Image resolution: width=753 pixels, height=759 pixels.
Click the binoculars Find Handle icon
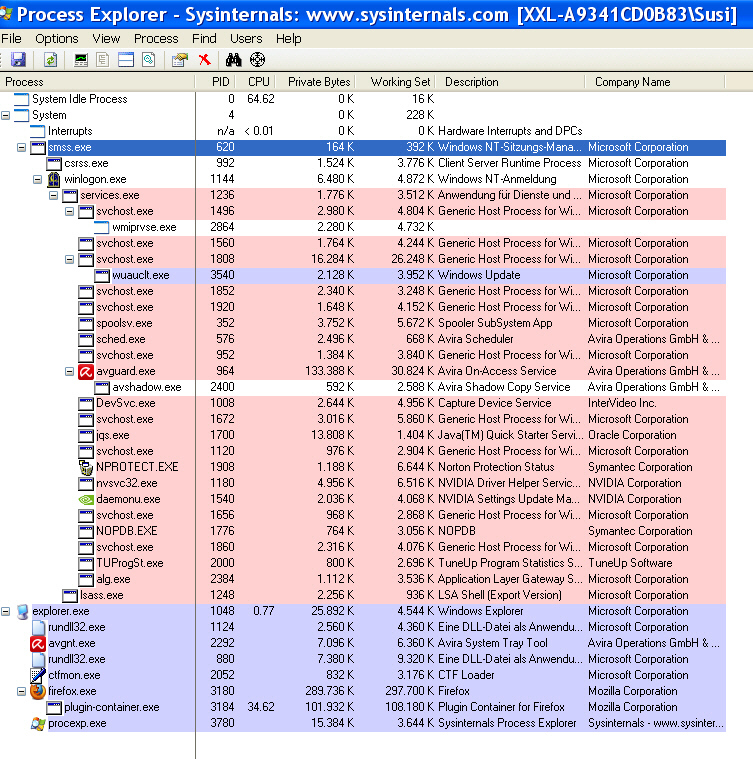[233, 60]
